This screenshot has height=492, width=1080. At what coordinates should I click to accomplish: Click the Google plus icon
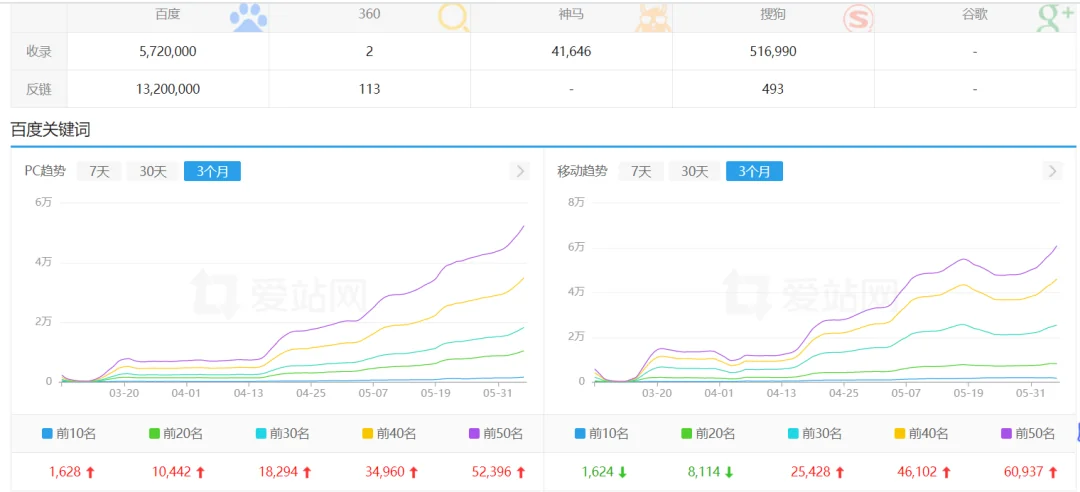(x=1055, y=17)
